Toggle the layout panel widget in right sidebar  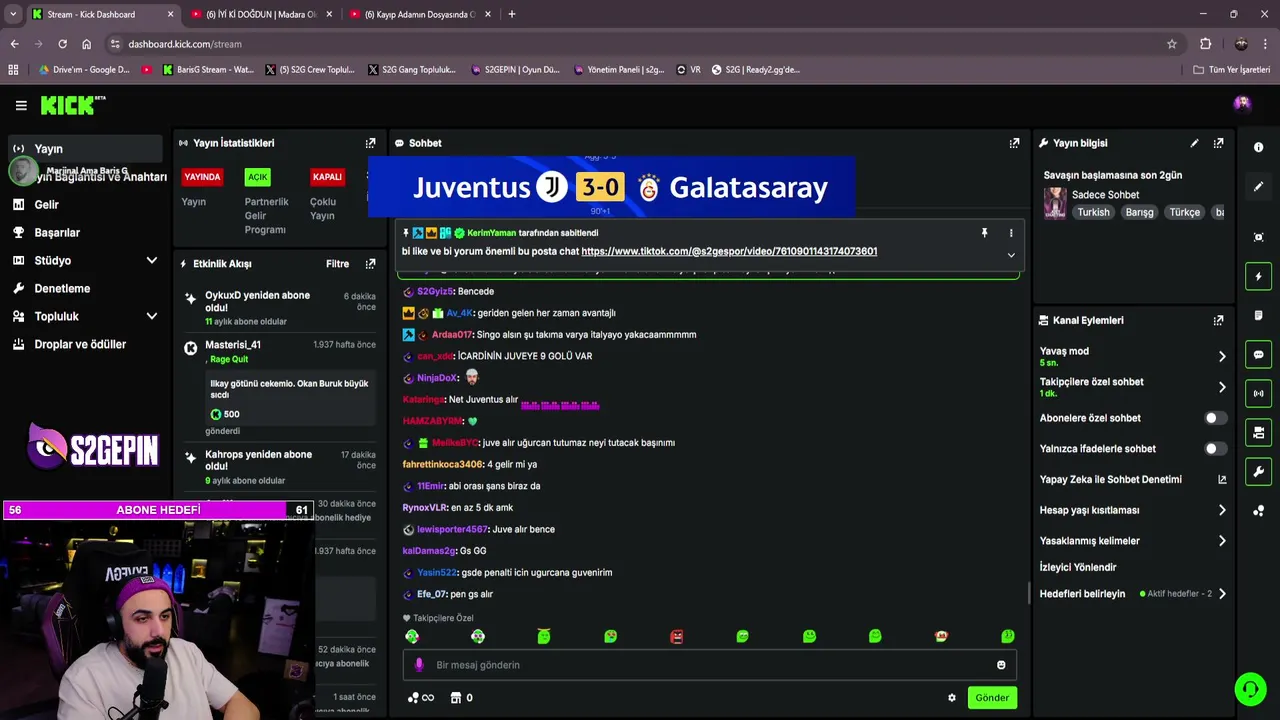pyautogui.click(x=1258, y=432)
